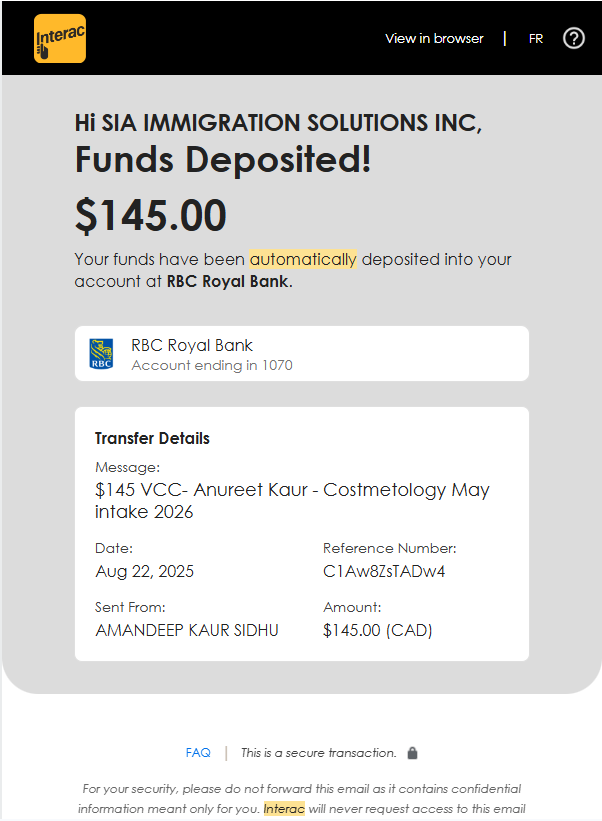The image size is (602, 821).
Task: Click the highlighted word automatically
Action: [x=303, y=259]
